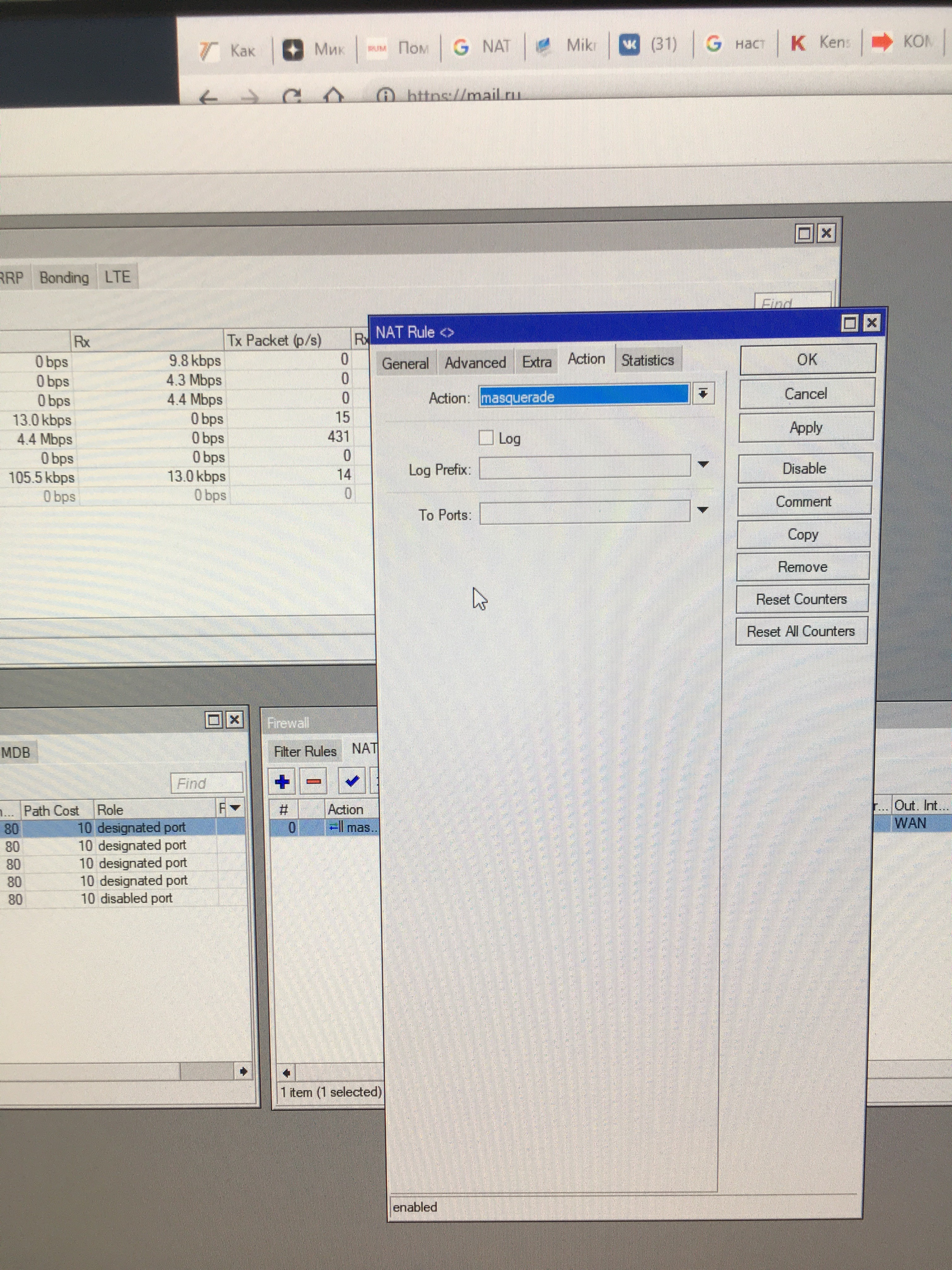Open the VK (31) browser tab

pyautogui.click(x=649, y=44)
